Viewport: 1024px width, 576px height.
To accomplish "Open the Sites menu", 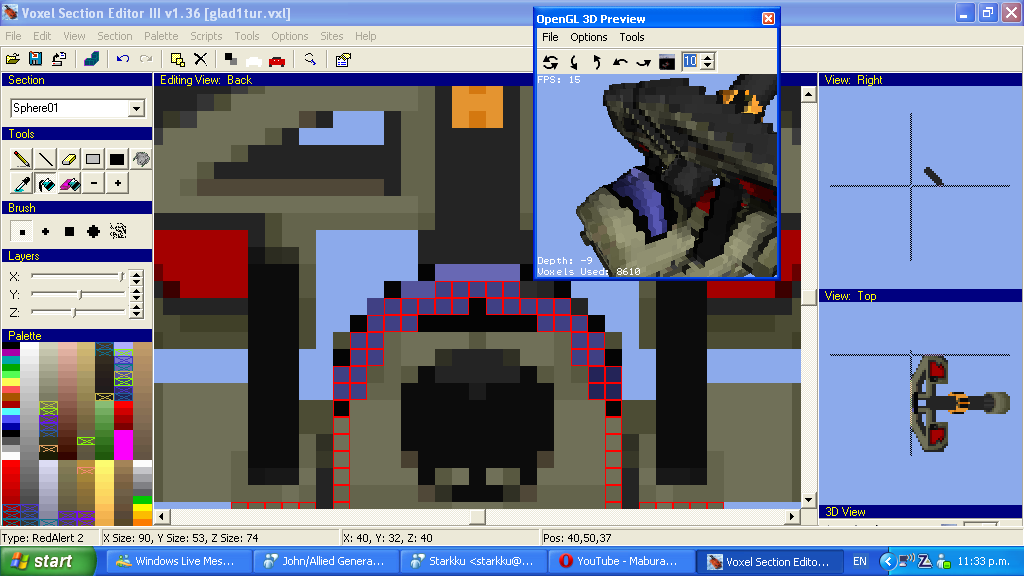I will point(332,36).
